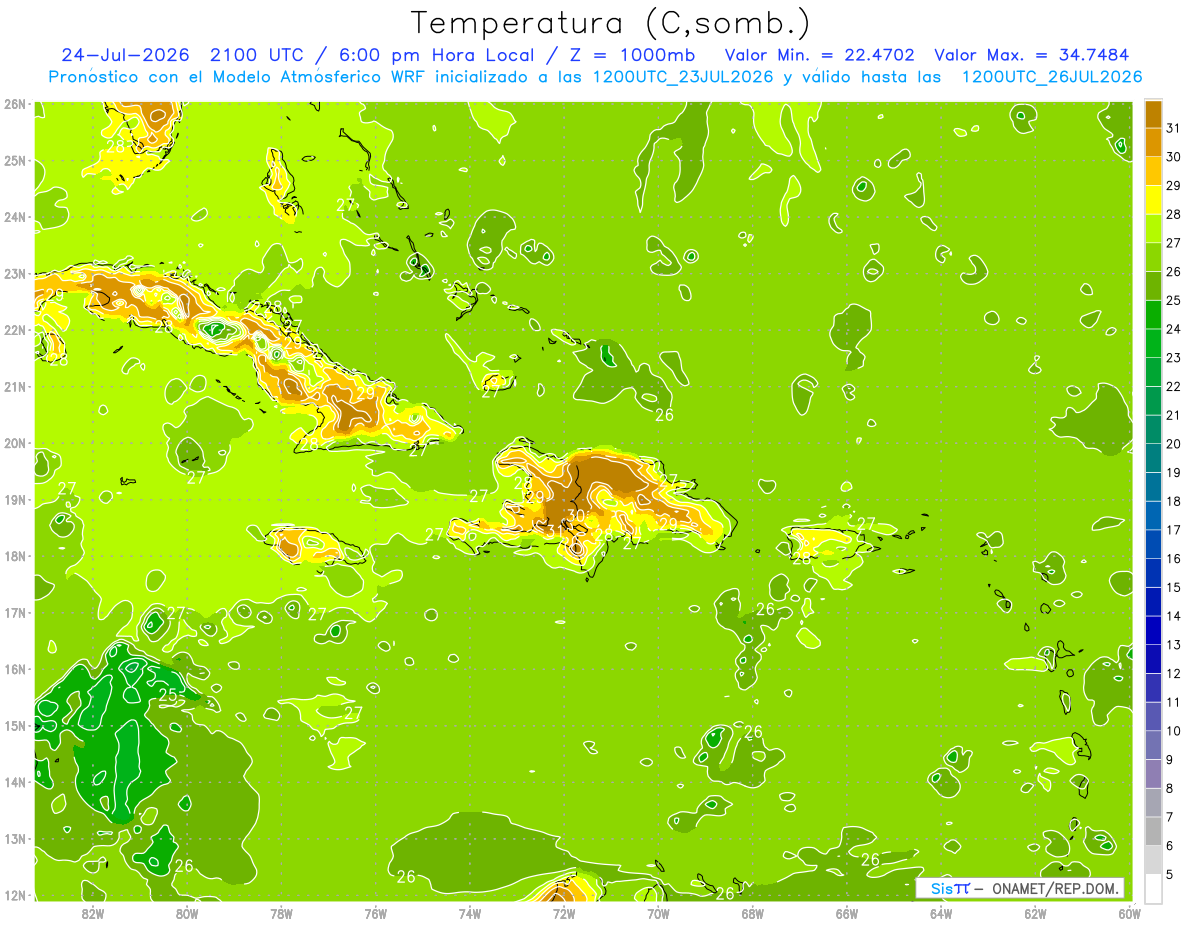1200x927 pixels.
Task: Pick the colorbar segment between 29 and 30
Action: [1153, 171]
